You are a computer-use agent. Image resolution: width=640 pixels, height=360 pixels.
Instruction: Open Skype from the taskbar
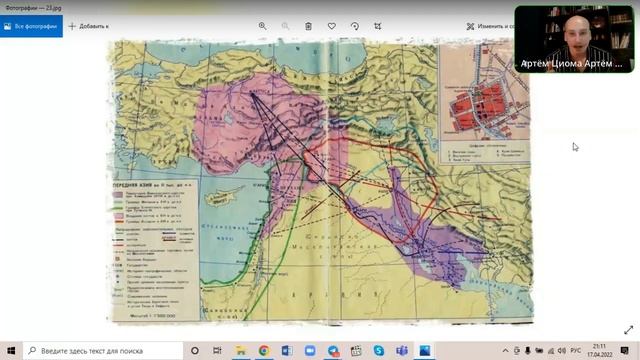pos(379,351)
